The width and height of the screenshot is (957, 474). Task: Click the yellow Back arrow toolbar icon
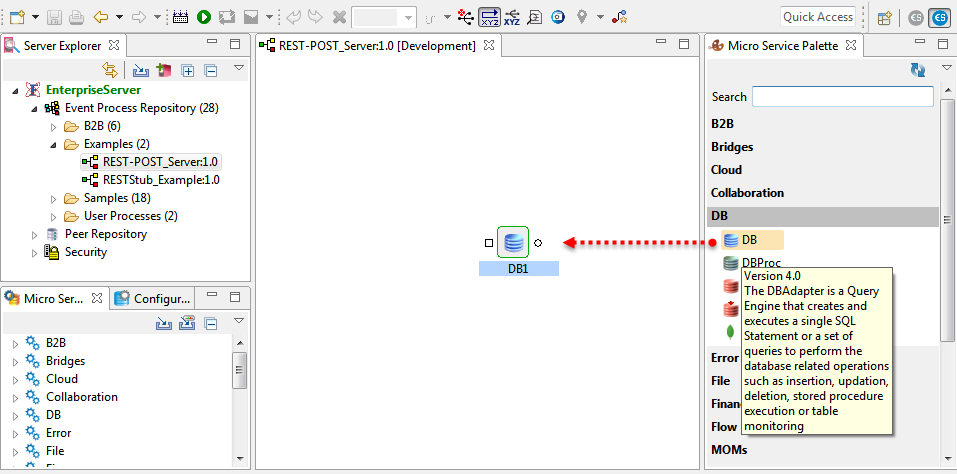[x=101, y=17]
